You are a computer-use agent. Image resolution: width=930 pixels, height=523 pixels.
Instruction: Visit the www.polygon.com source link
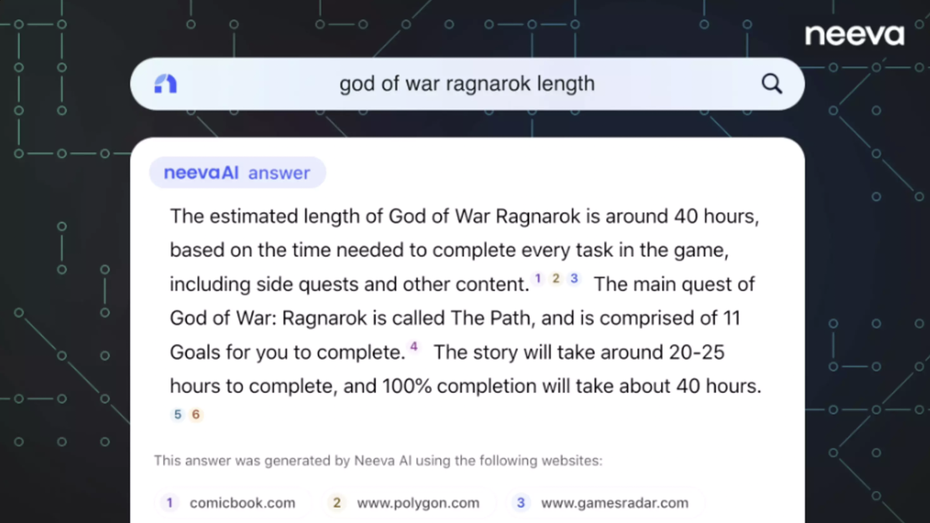click(x=418, y=503)
